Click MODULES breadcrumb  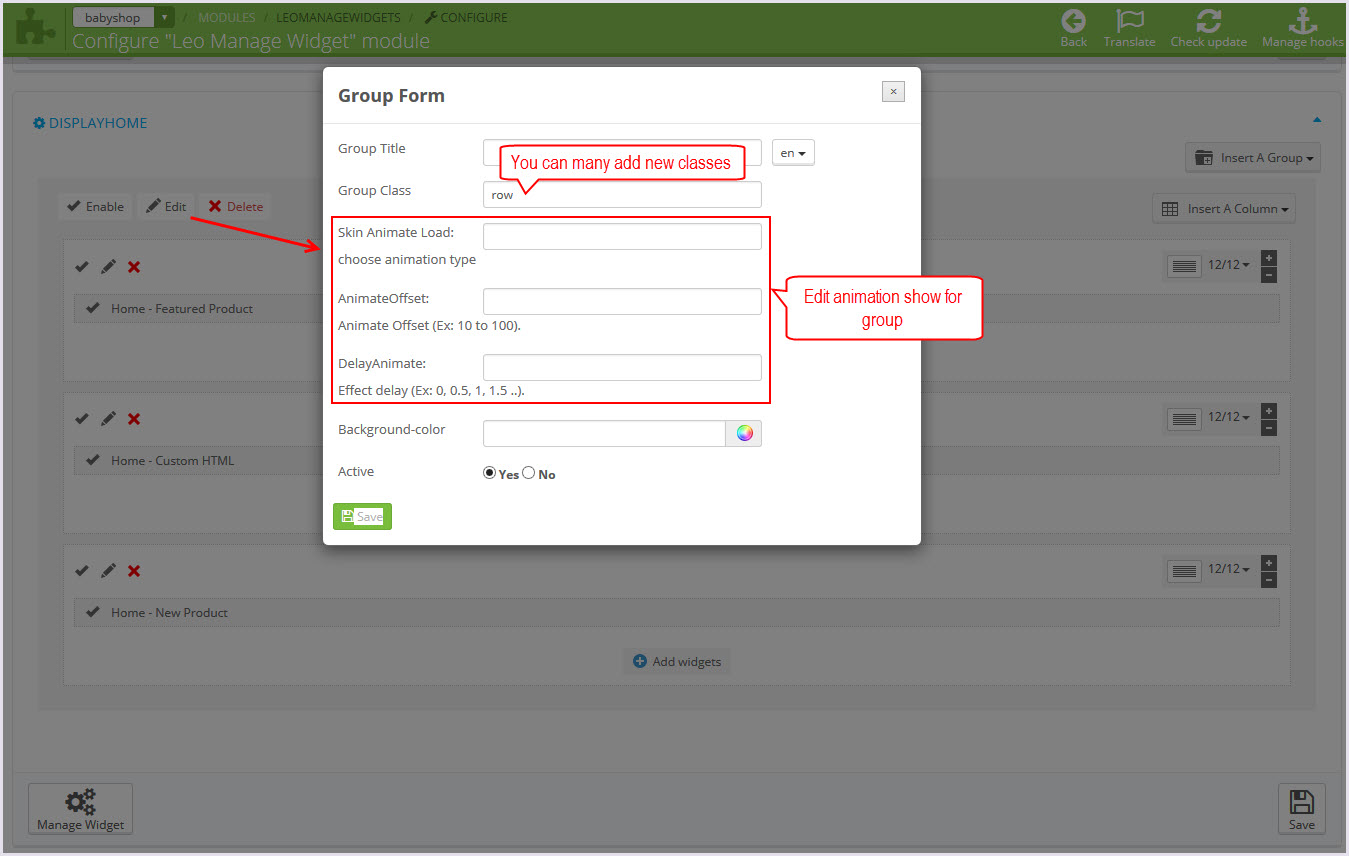[x=226, y=17]
